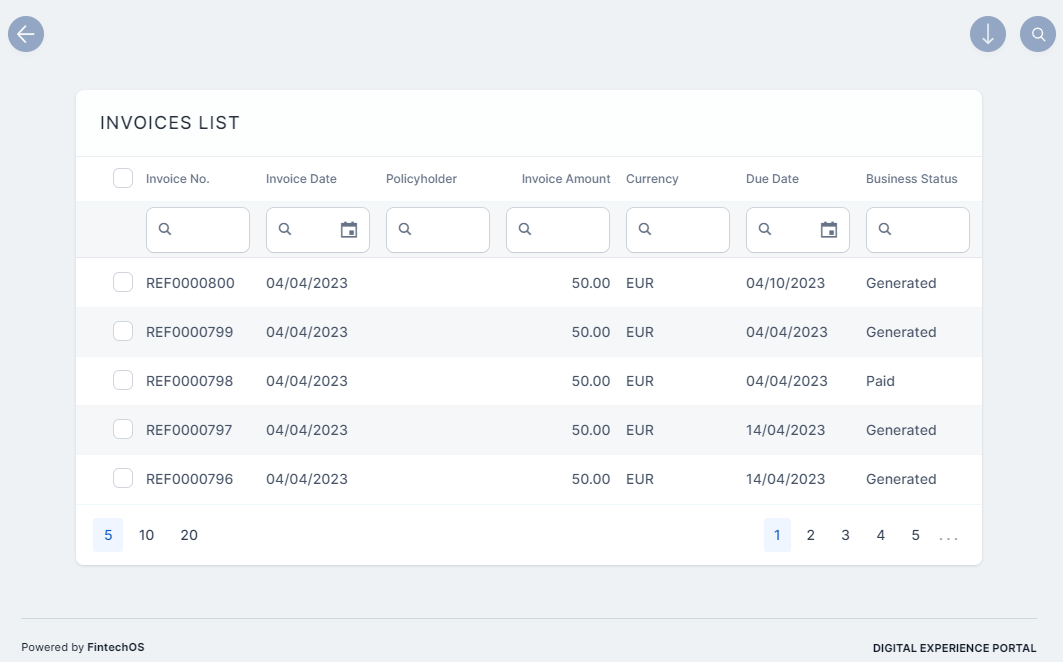Sort by the Due Date column header
Screen dimensions: 1063x662
(x=772, y=179)
